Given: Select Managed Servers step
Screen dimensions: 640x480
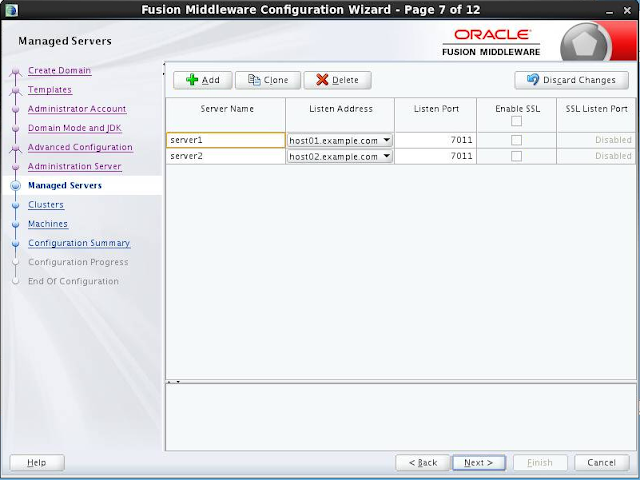Looking at the screenshot, I should 65,185.
